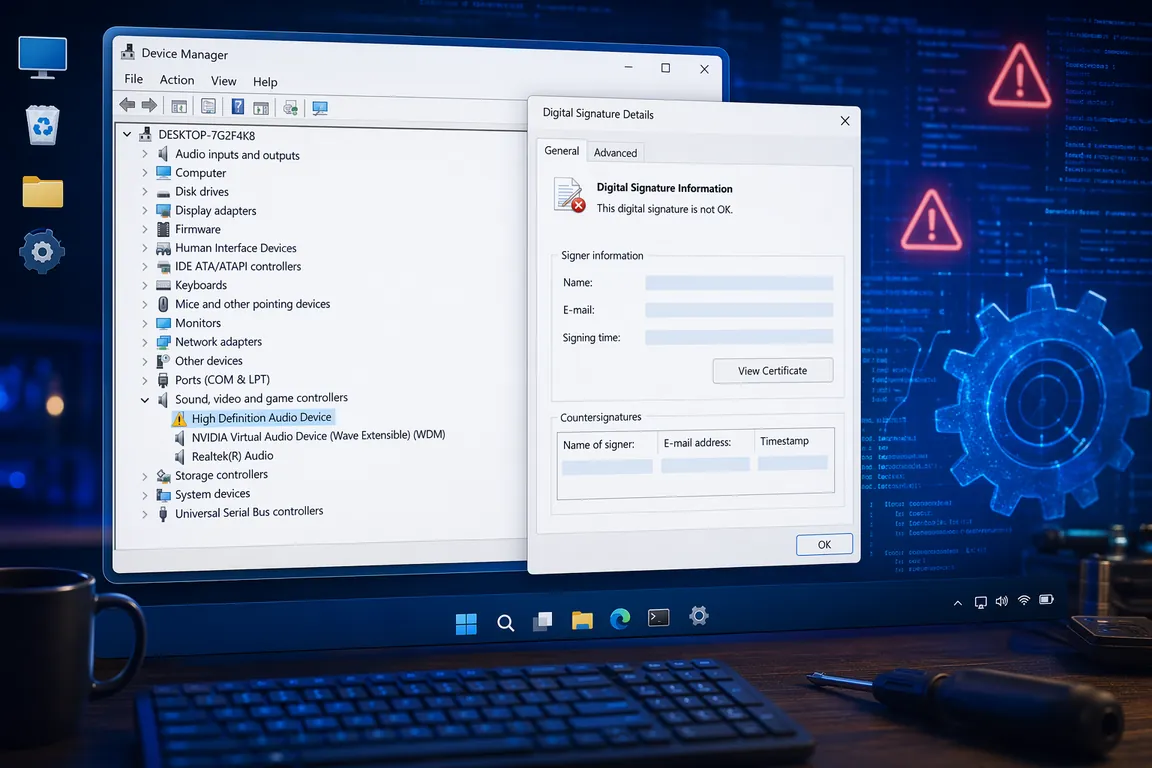Expand the Computer category
Viewport: 1152px width, 768px height.
(x=145, y=173)
